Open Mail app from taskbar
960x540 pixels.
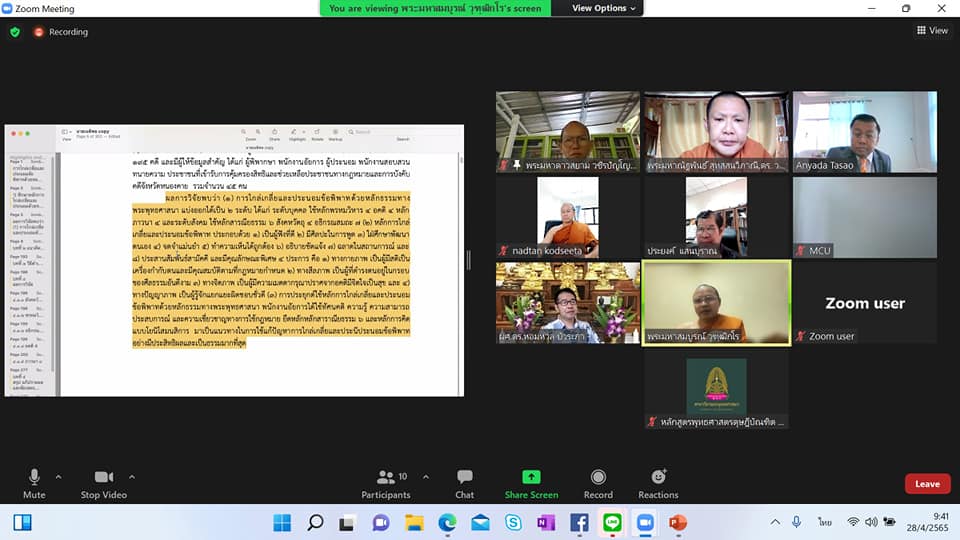(x=480, y=523)
